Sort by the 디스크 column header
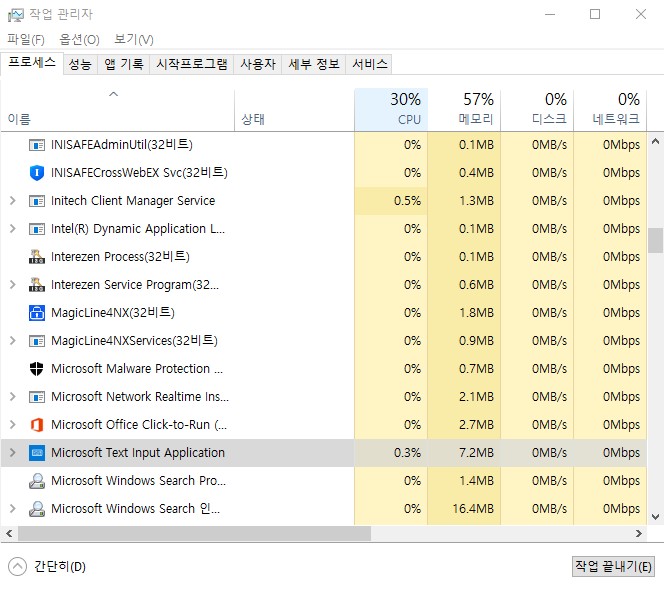This screenshot has width=664, height=591. pyautogui.click(x=537, y=110)
